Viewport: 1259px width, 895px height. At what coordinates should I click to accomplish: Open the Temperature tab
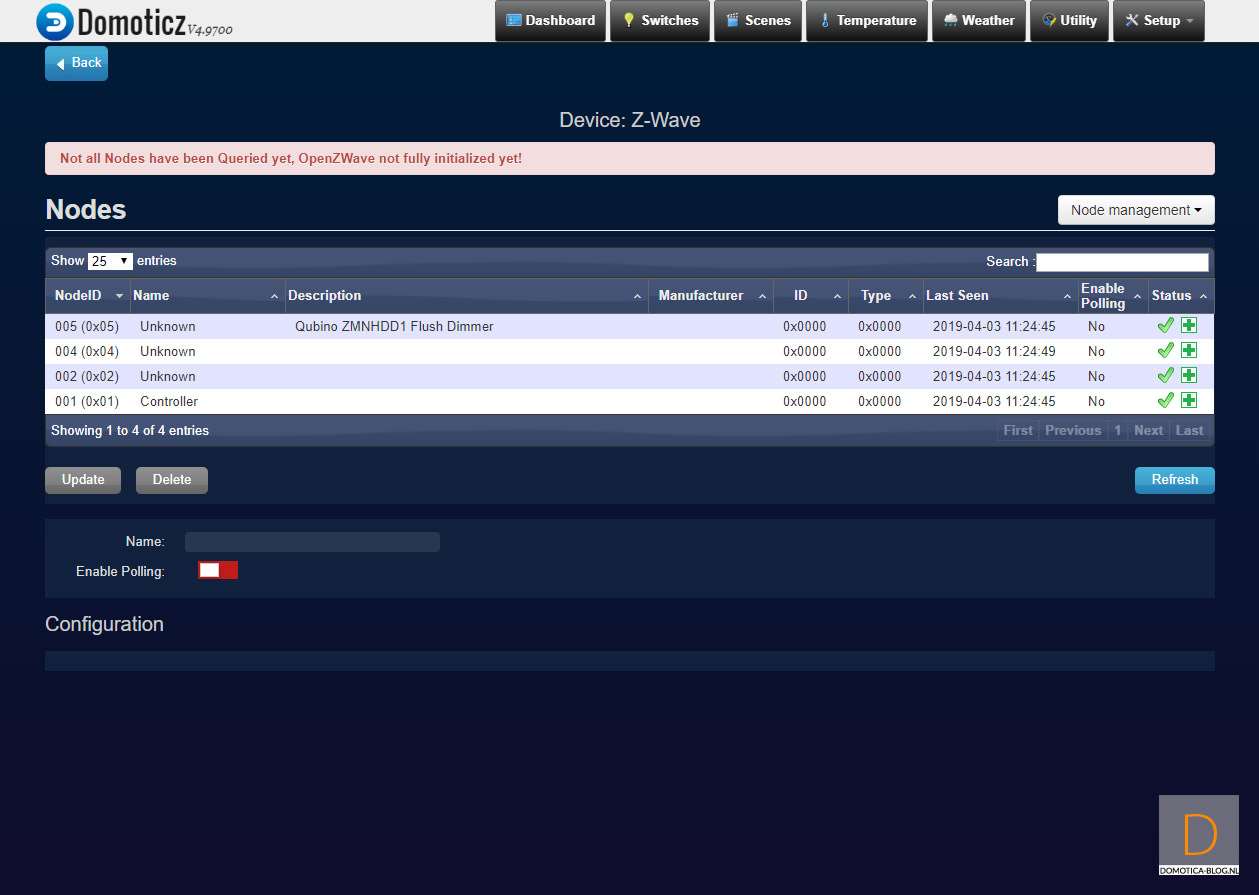pos(866,21)
